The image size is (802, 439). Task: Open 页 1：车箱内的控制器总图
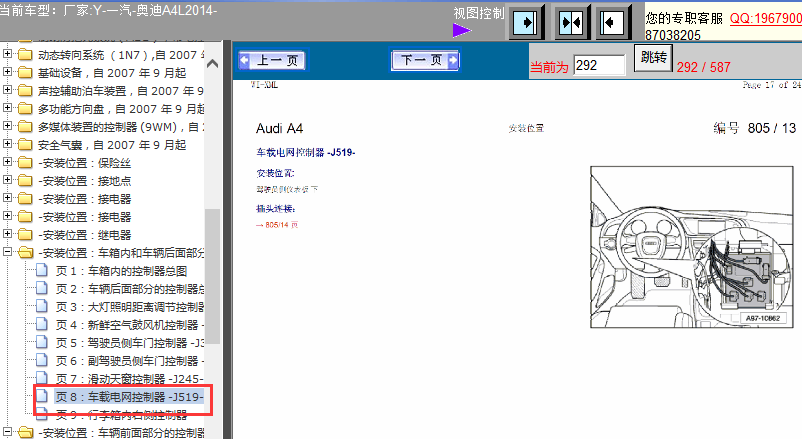point(122,271)
